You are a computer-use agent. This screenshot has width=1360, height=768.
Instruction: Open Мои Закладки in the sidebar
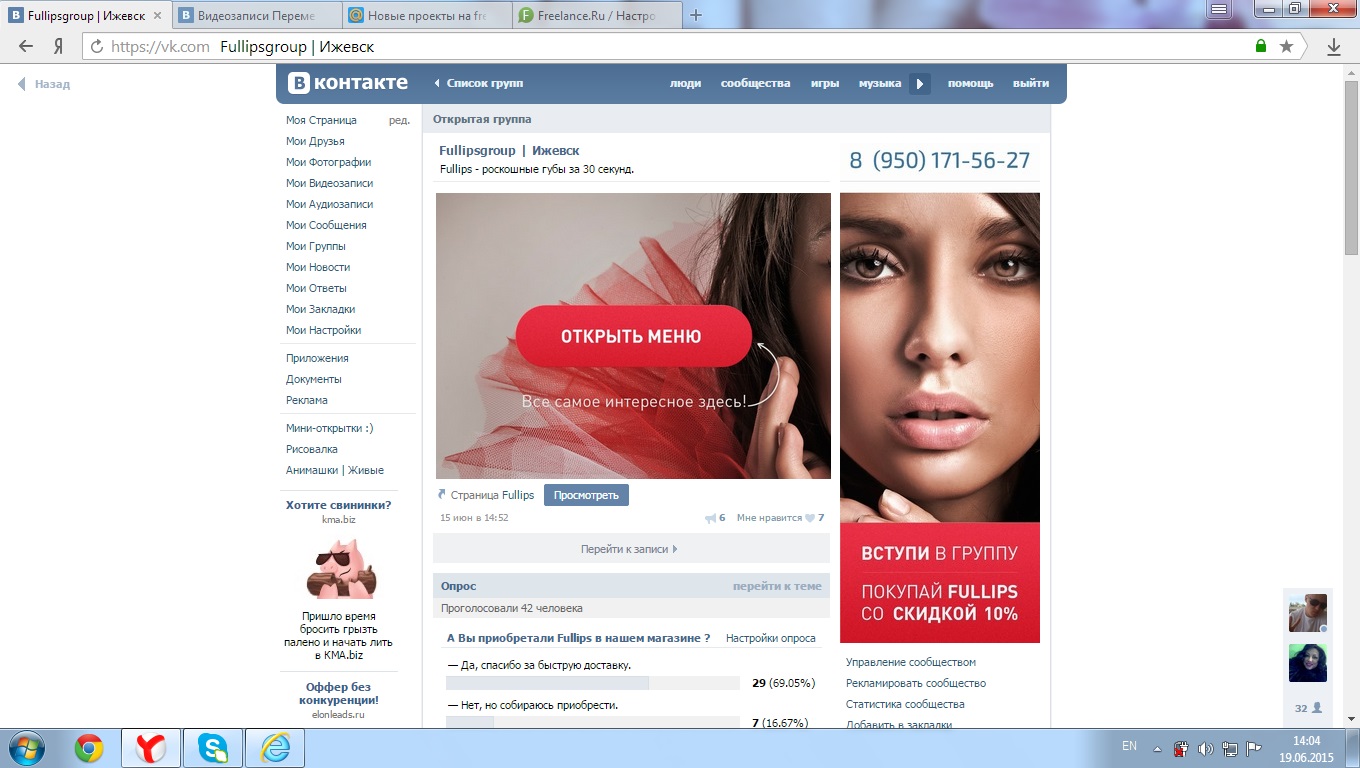[x=320, y=309]
